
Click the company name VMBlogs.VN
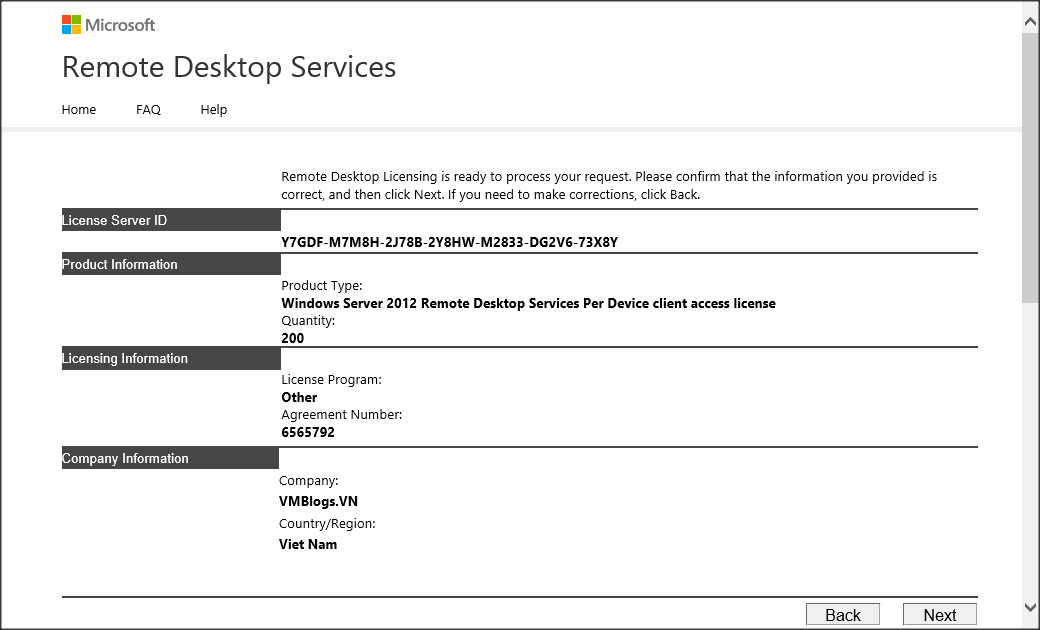pos(318,502)
